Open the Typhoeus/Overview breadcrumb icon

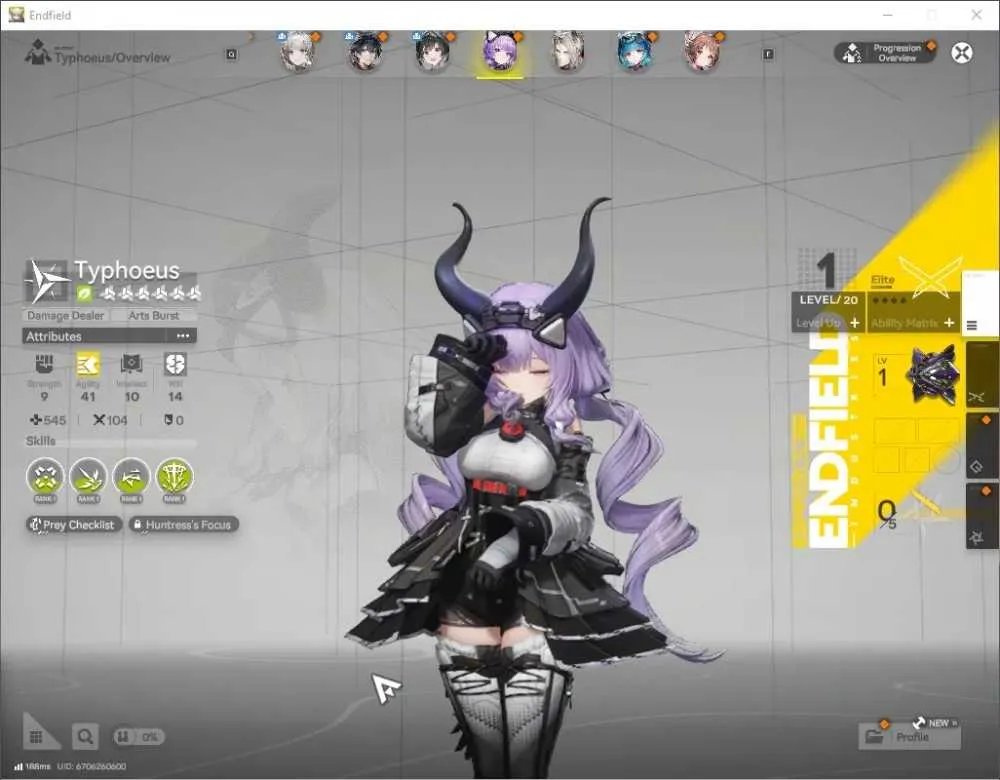38,52
